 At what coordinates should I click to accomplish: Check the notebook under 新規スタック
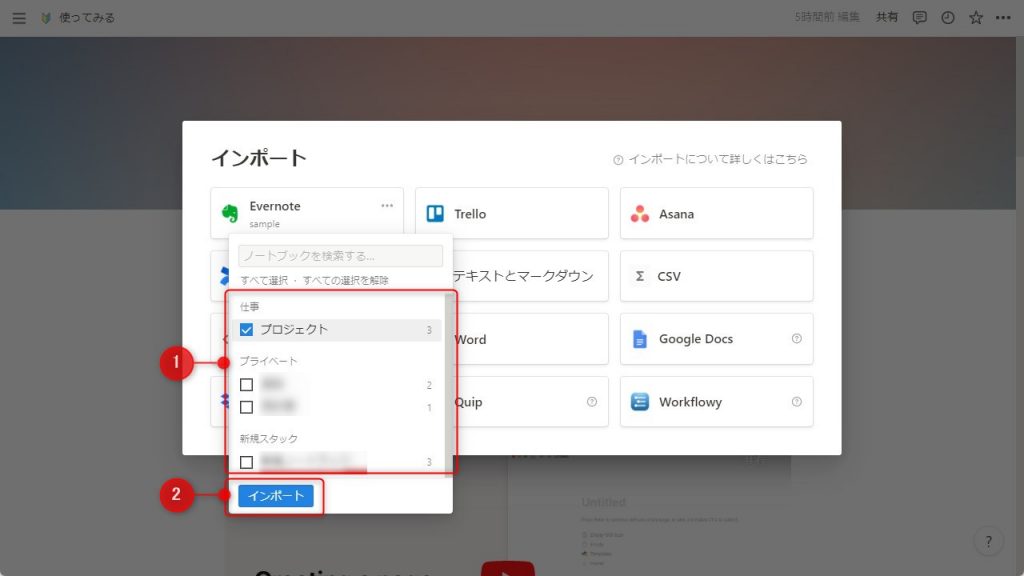[246, 462]
